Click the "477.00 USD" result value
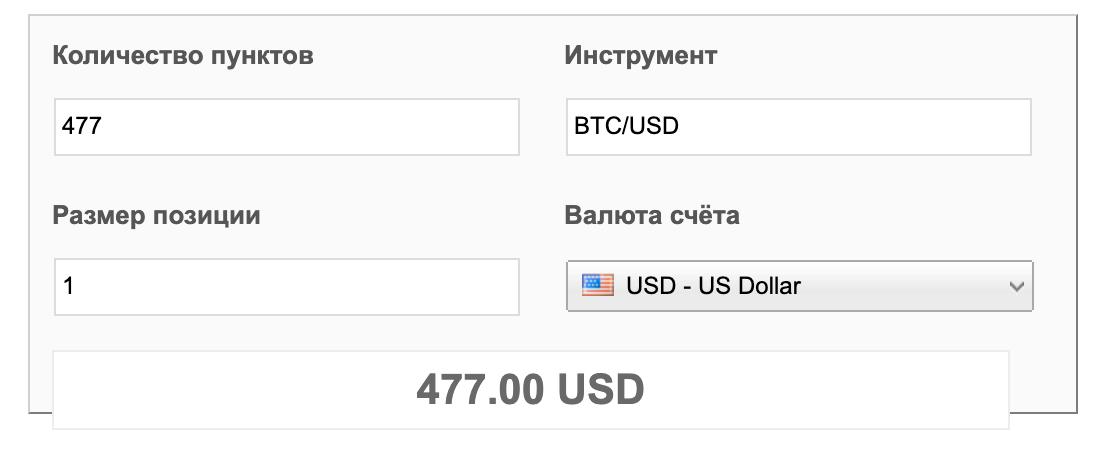Screen dimensions: 1100x450 tap(530, 389)
